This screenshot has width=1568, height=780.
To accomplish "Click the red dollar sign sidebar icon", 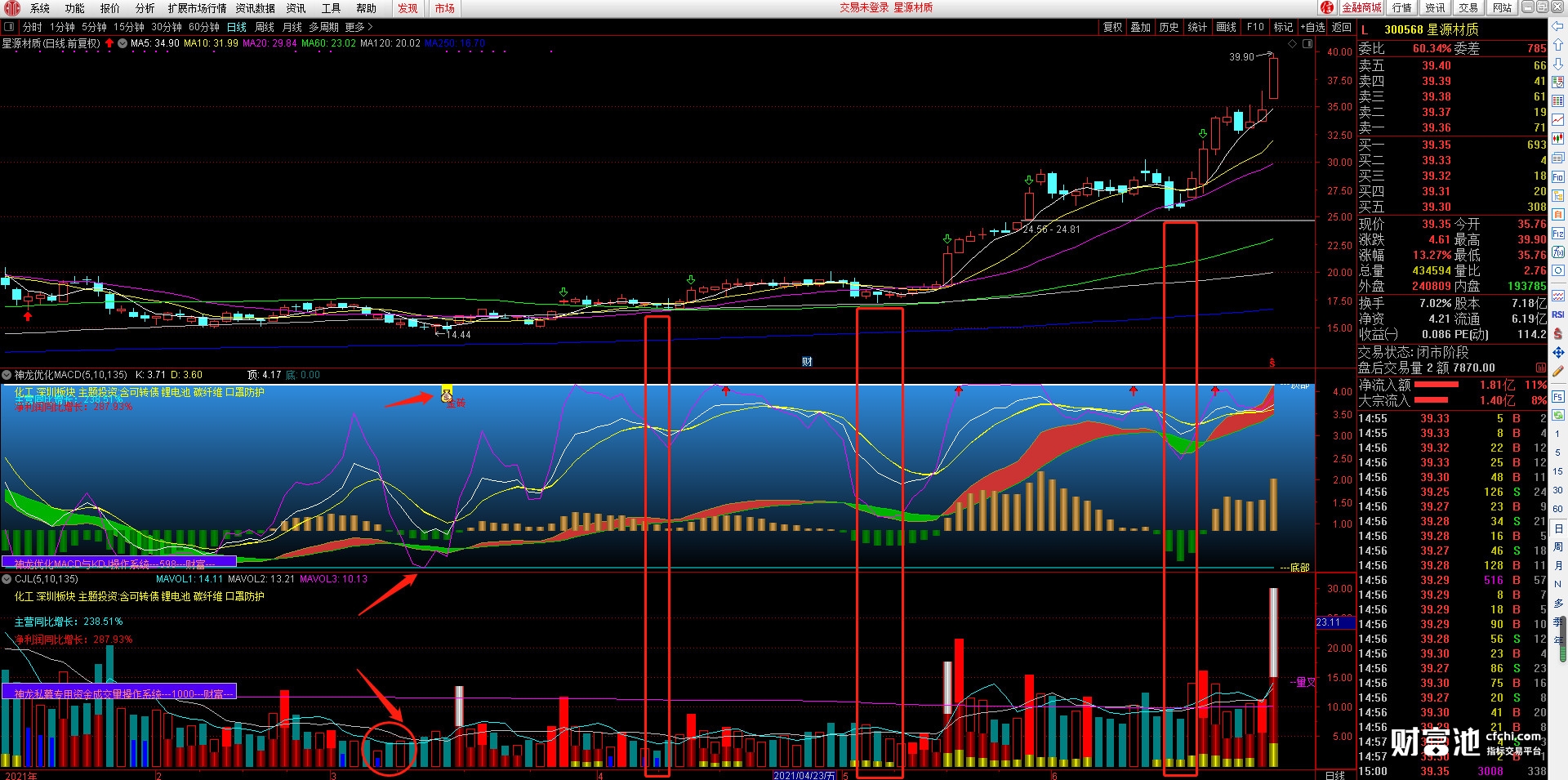I will [1558, 333].
